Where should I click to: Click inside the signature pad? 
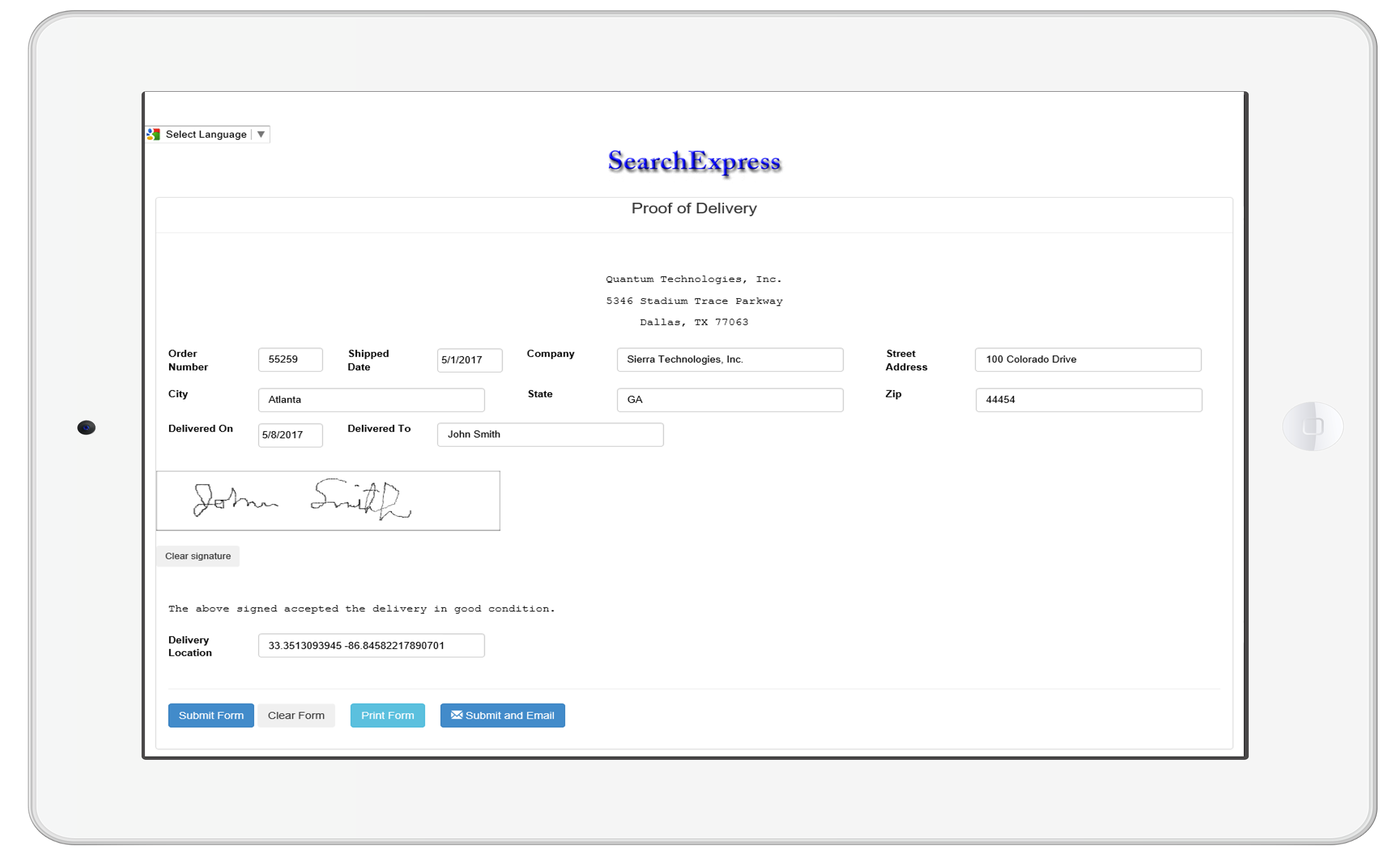point(328,501)
